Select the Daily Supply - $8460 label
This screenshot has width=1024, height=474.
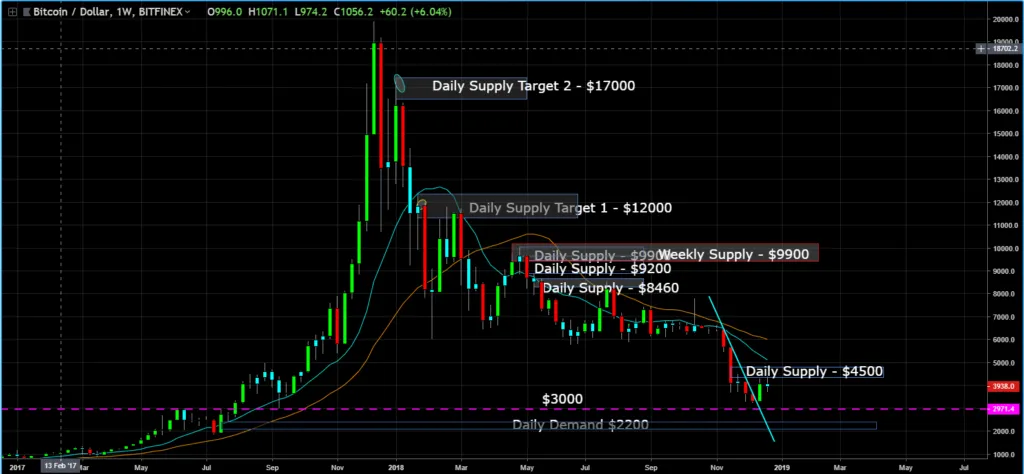tap(611, 288)
